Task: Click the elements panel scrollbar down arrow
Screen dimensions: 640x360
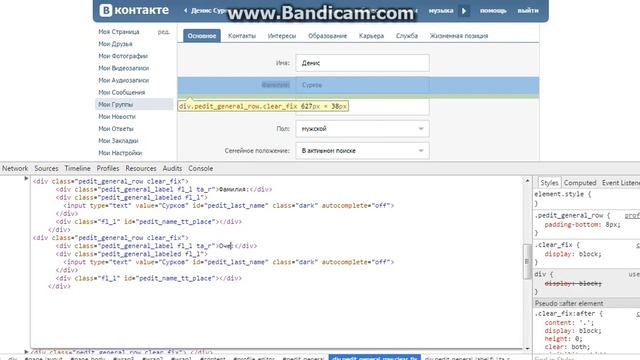Action: pos(527,349)
